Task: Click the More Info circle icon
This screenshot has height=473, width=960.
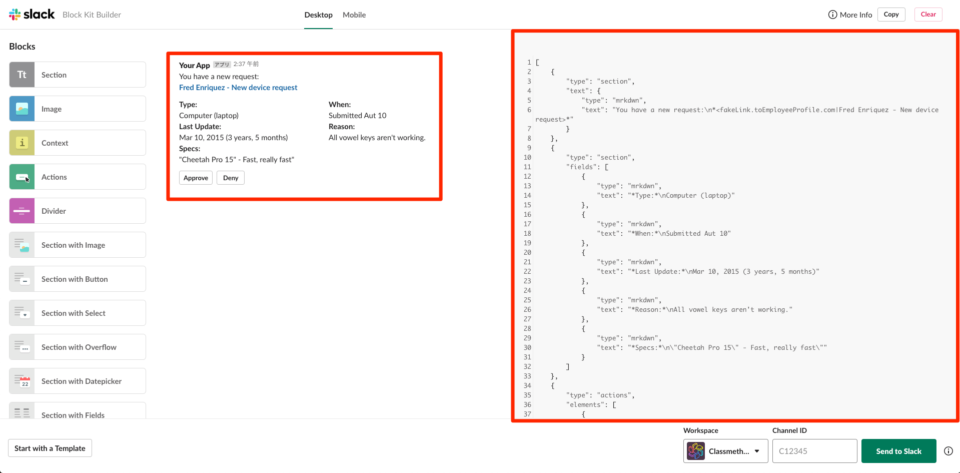Action: (832, 15)
